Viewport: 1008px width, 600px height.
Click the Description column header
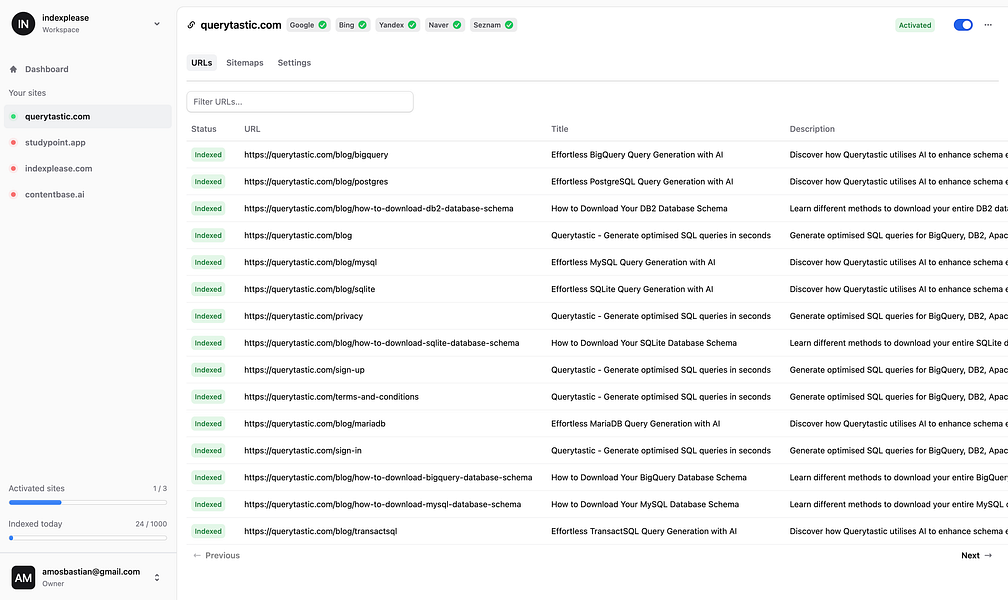812,129
